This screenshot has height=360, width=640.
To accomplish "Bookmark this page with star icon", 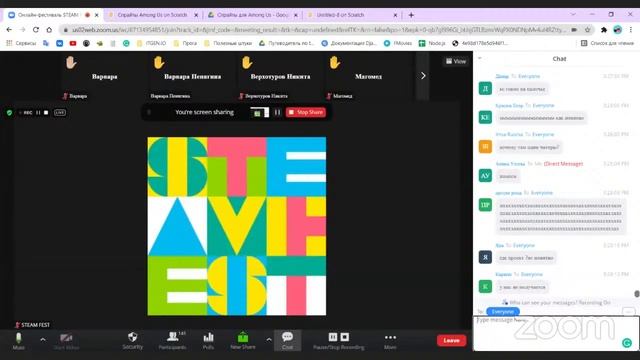I will [588, 30].
